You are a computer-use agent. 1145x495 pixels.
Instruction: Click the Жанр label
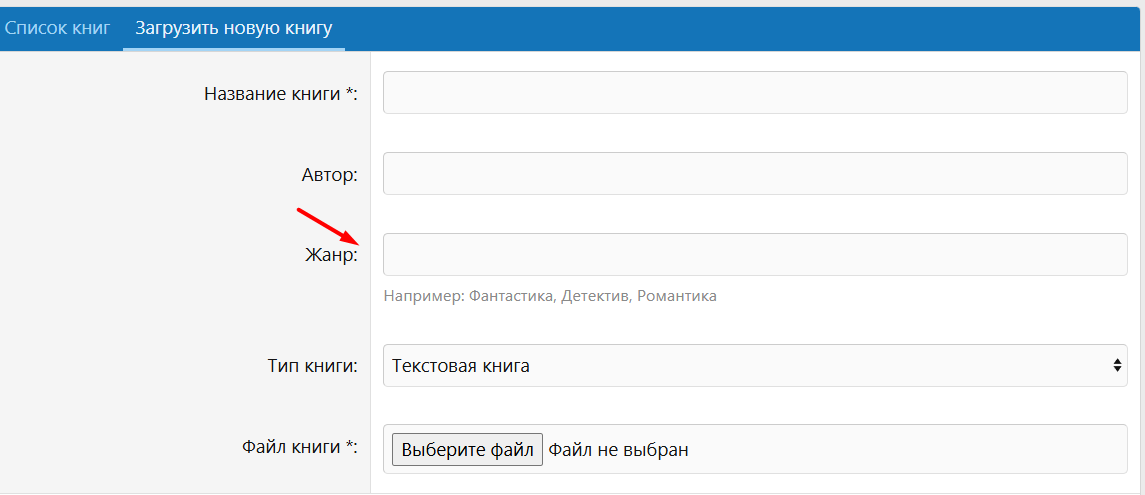coord(331,256)
